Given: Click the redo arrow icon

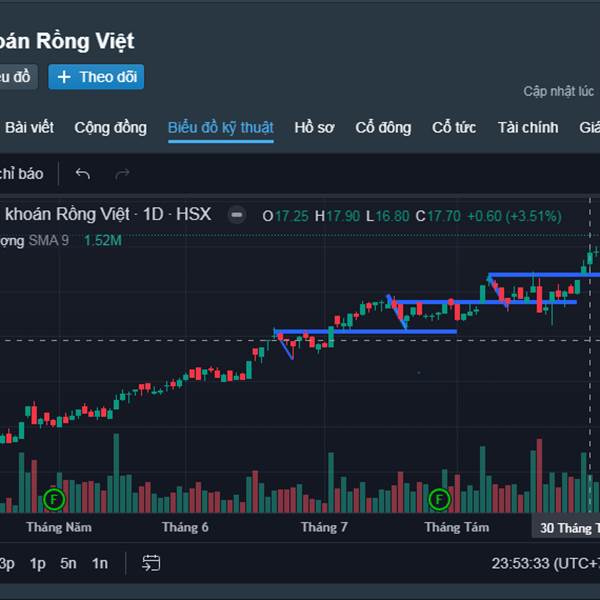Looking at the screenshot, I should click(122, 174).
